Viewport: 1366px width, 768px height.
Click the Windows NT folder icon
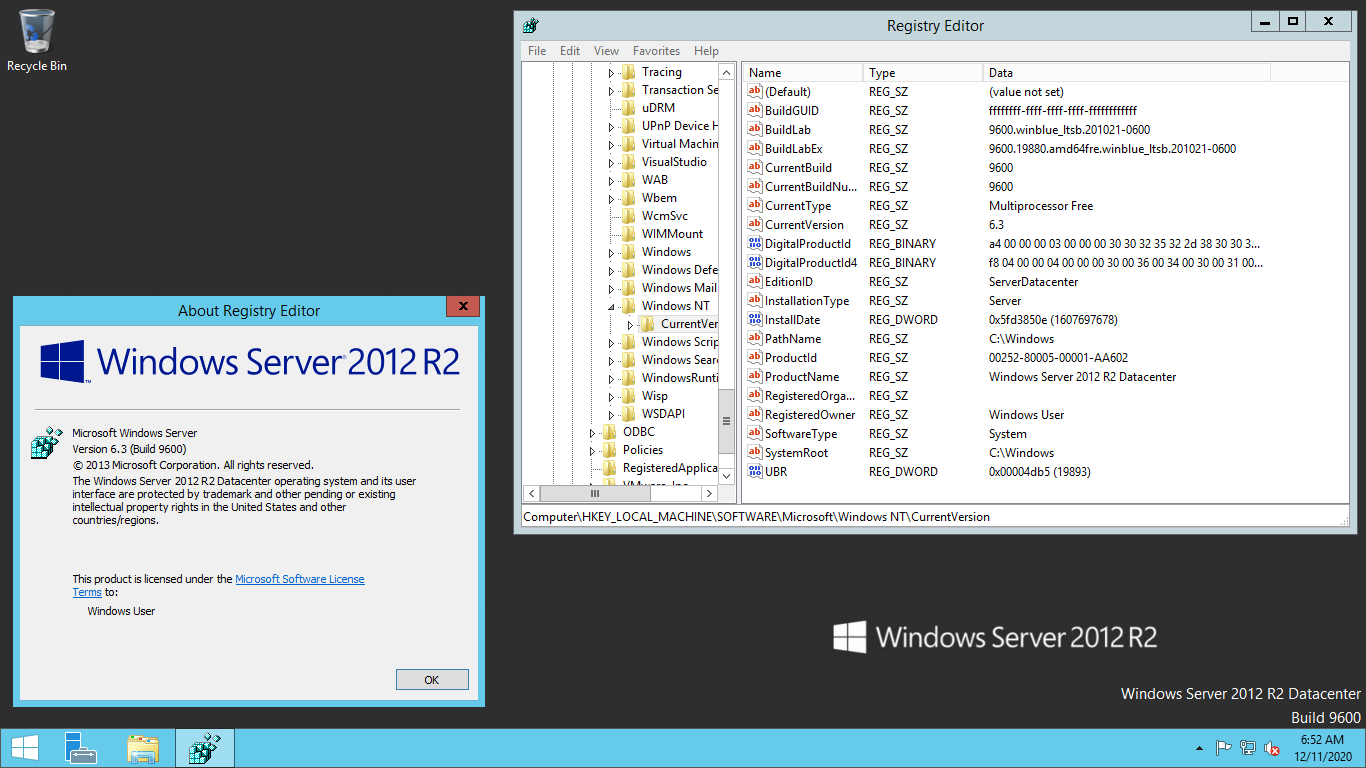628,306
